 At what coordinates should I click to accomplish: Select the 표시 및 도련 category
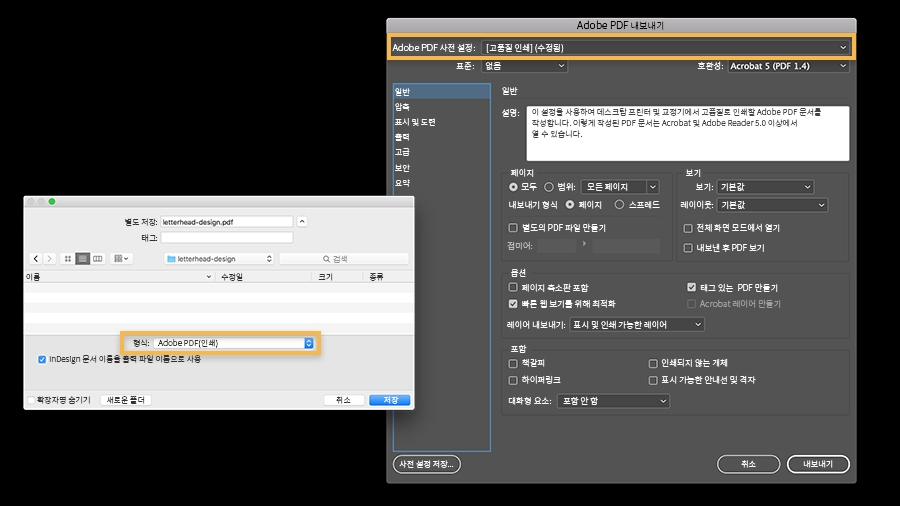(x=441, y=122)
